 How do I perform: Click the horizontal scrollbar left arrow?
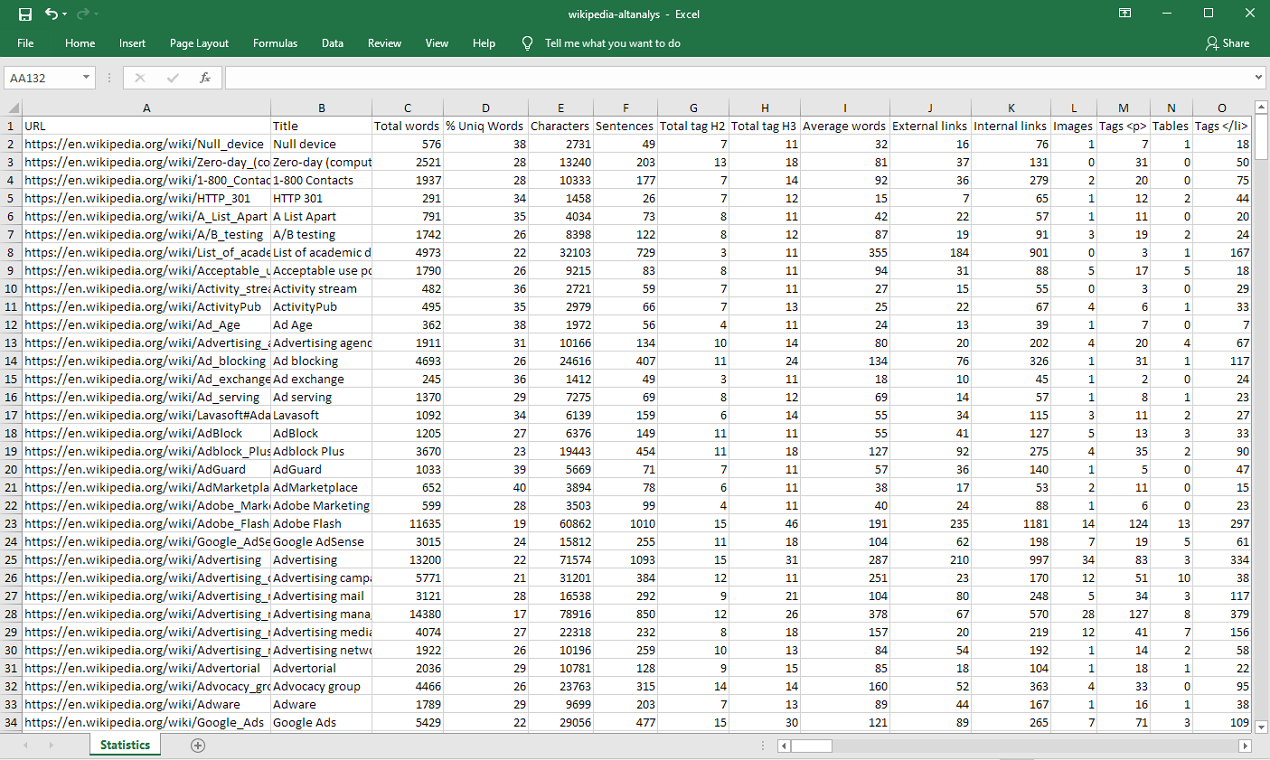click(x=785, y=745)
